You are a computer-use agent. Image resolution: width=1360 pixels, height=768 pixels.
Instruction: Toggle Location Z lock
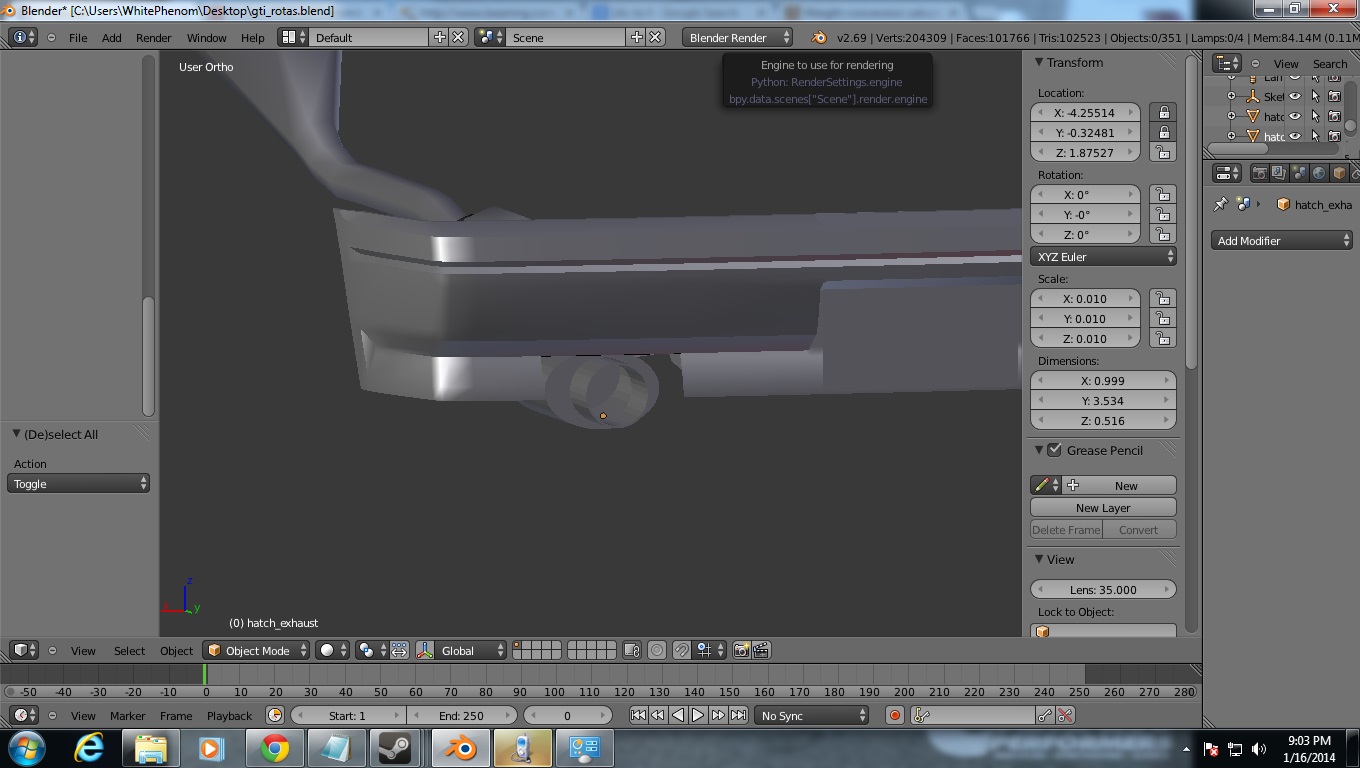click(x=1162, y=152)
